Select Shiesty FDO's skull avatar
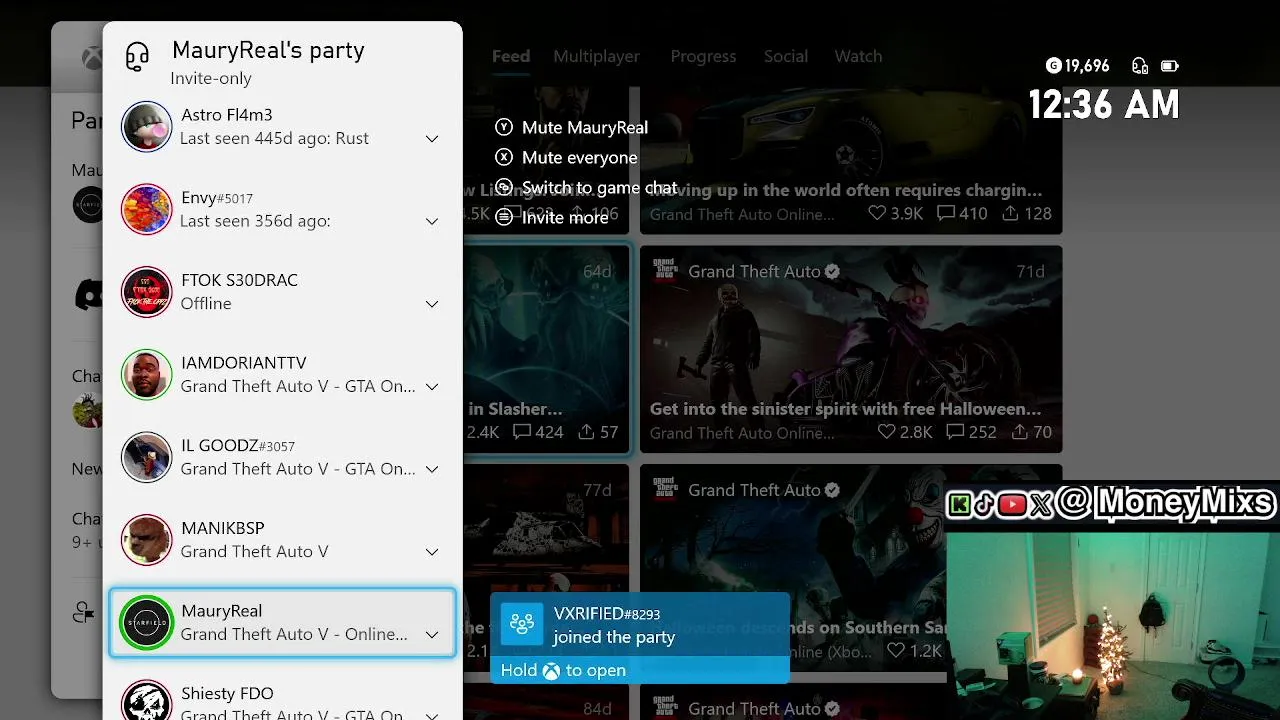 [147, 702]
